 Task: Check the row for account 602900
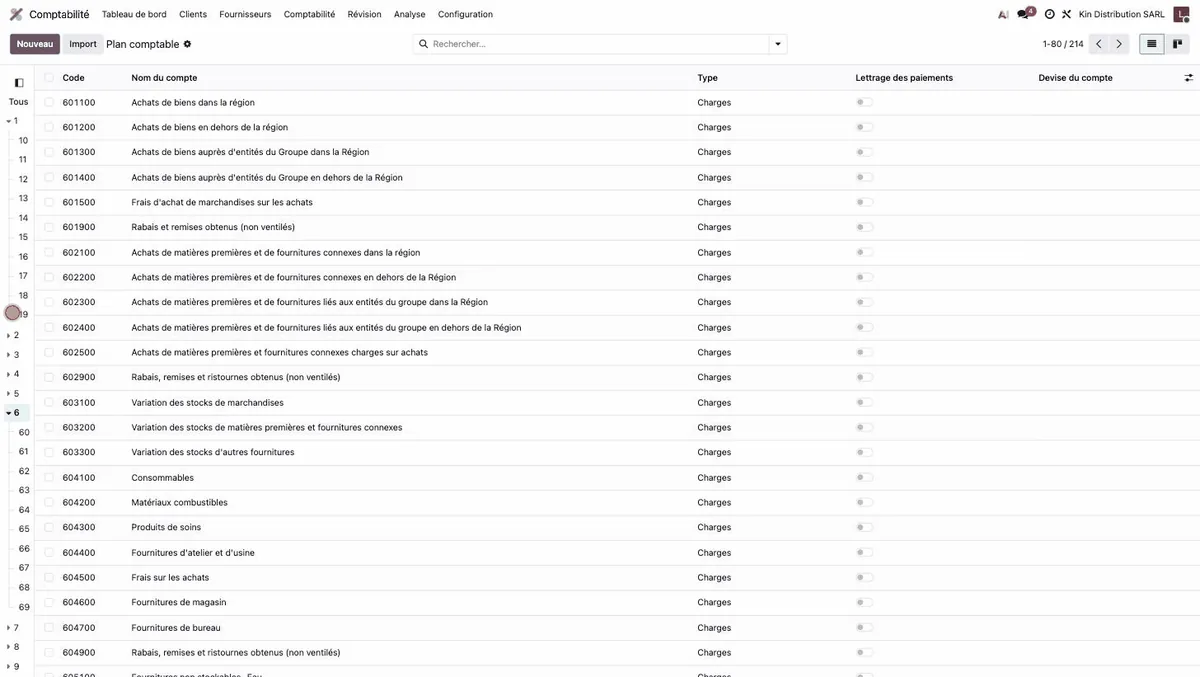(49, 377)
